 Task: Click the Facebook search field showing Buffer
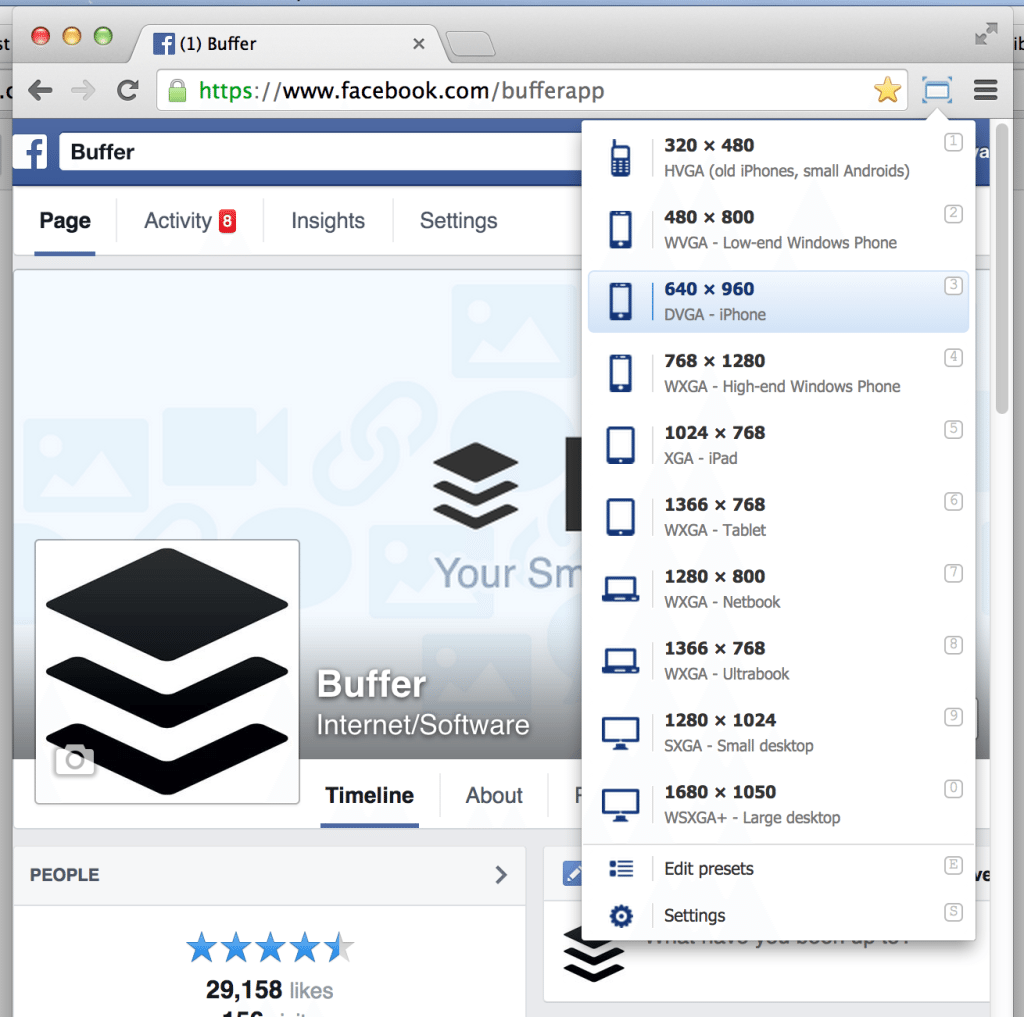click(x=320, y=152)
